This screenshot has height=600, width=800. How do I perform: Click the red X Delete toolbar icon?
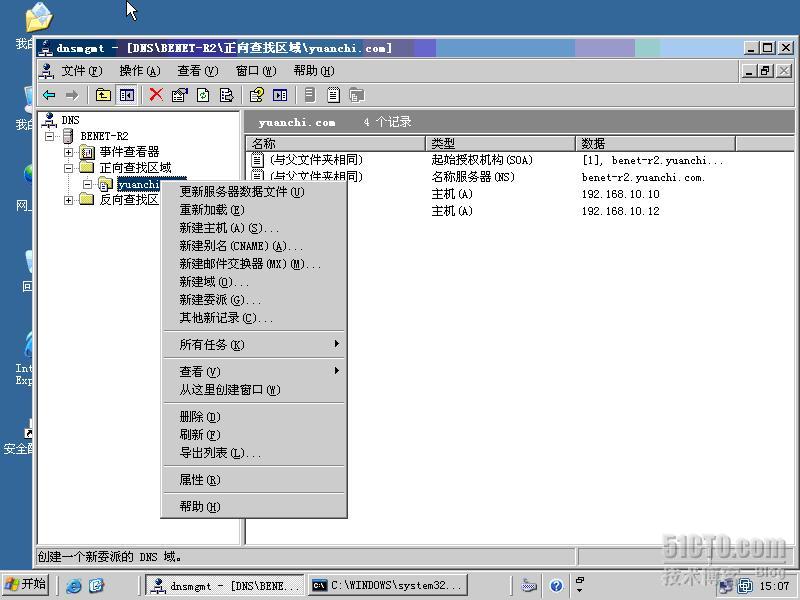[156, 95]
